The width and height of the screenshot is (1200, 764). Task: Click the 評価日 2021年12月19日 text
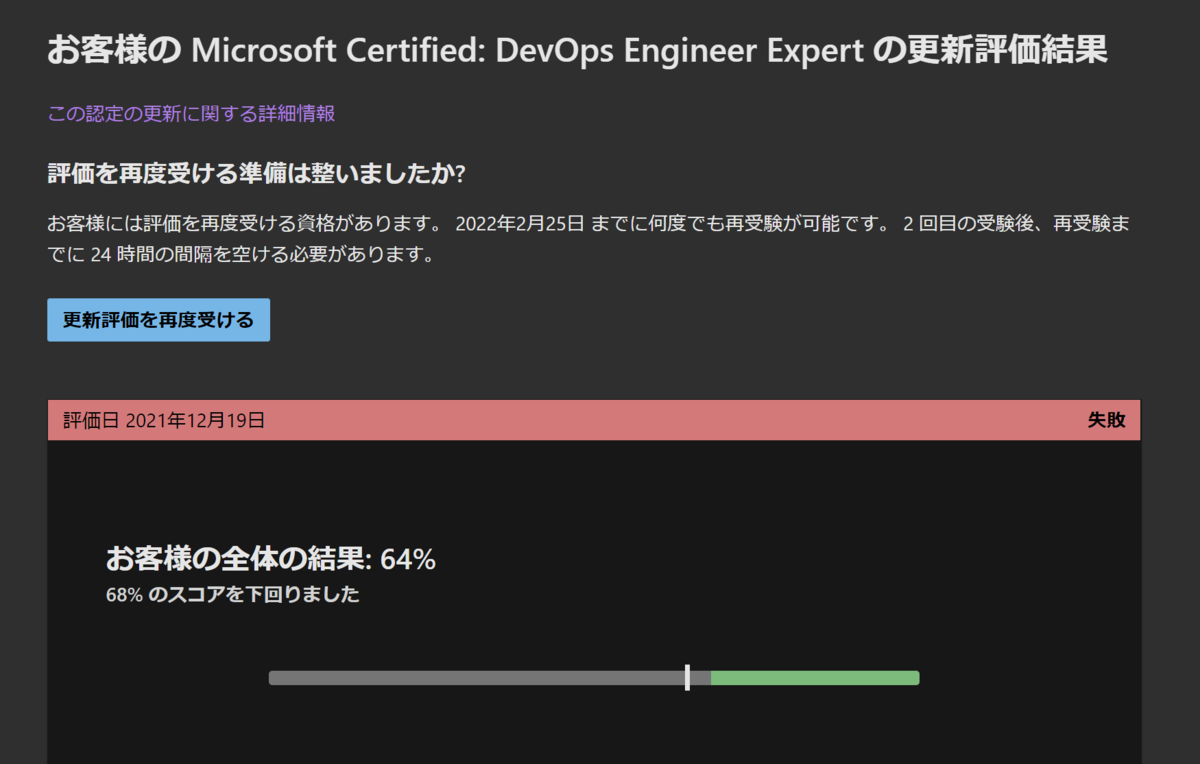[x=164, y=420]
